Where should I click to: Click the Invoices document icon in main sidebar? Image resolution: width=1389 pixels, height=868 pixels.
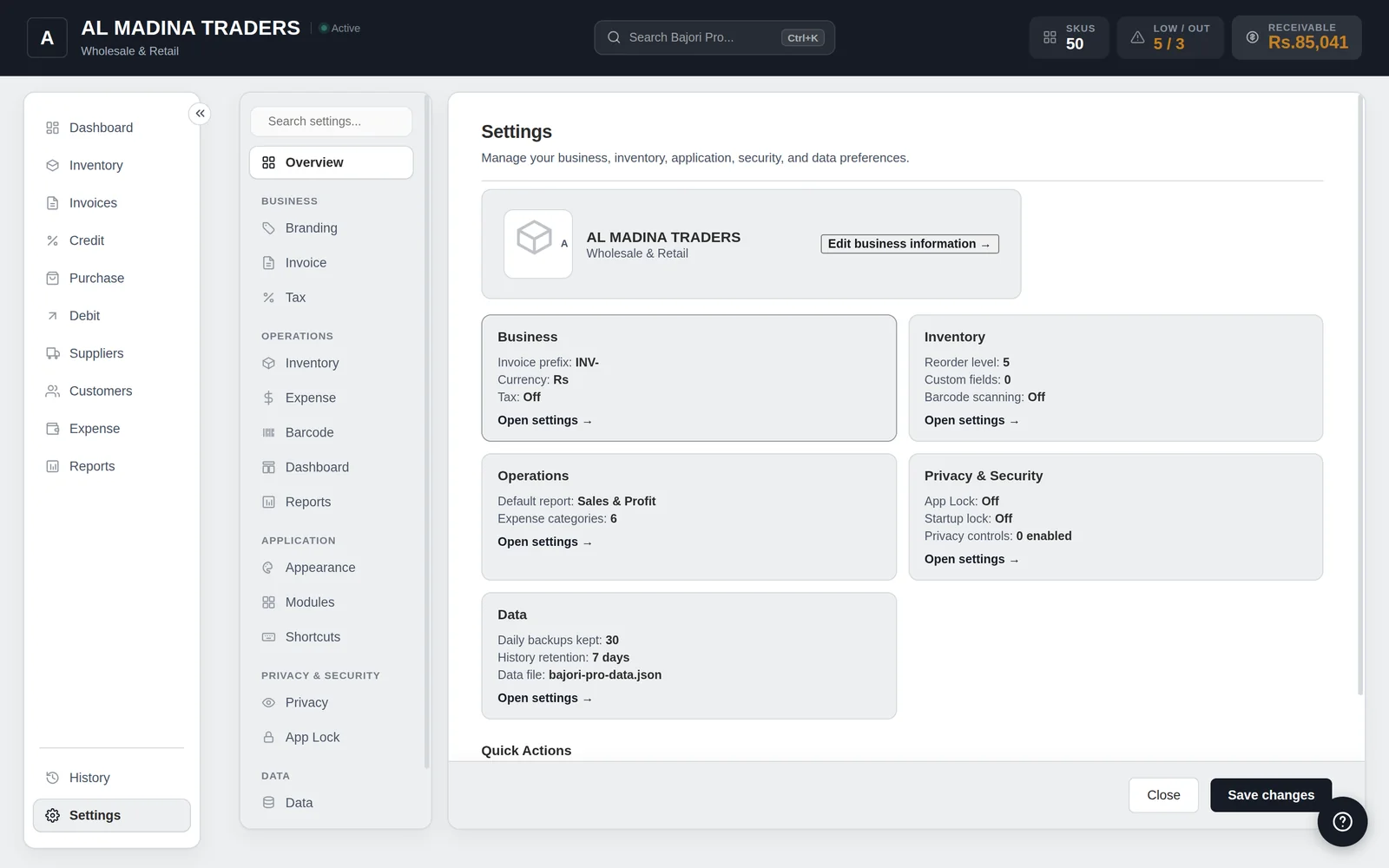pyautogui.click(x=52, y=203)
